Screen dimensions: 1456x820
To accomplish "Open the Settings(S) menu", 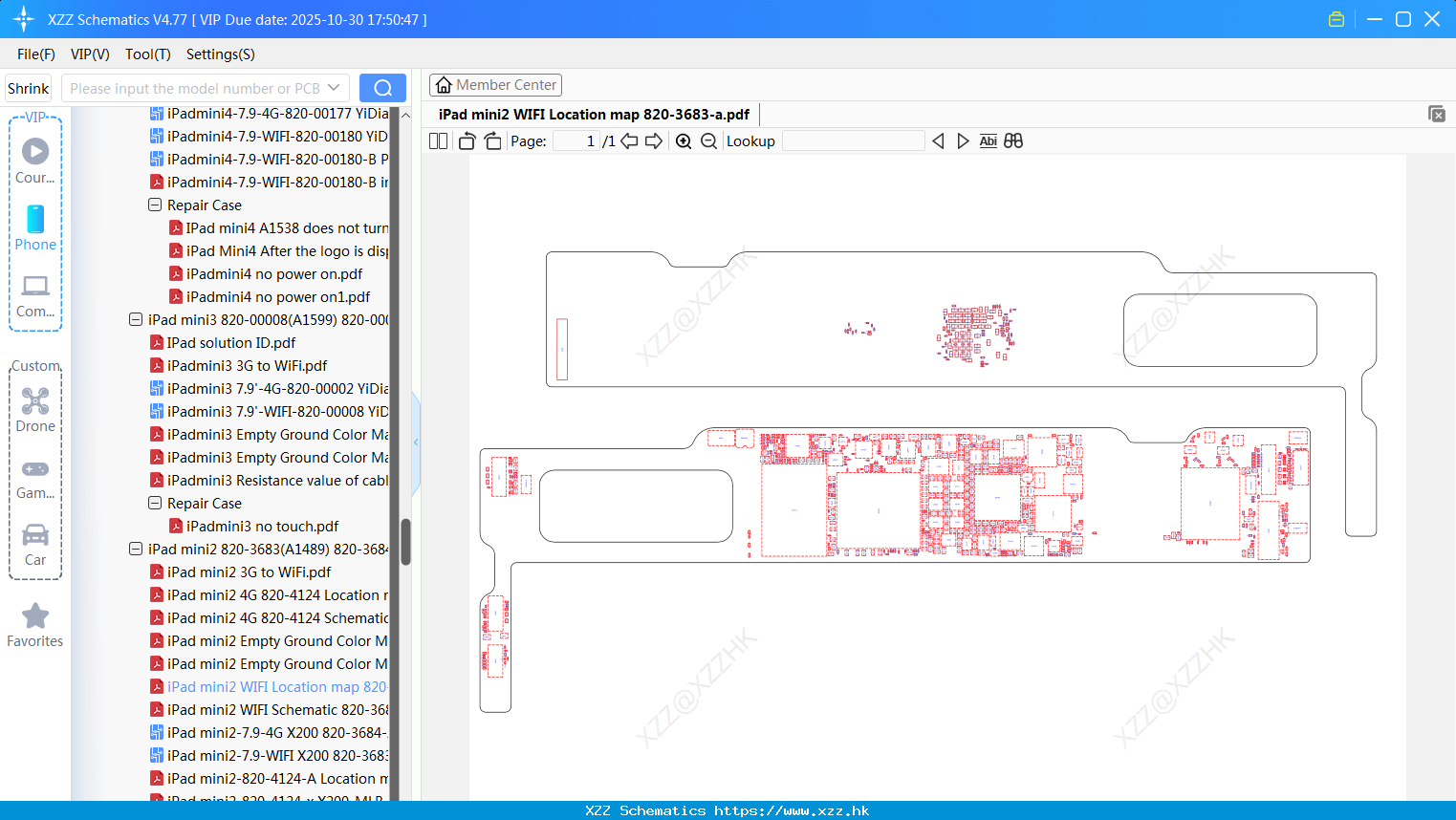I will (221, 54).
